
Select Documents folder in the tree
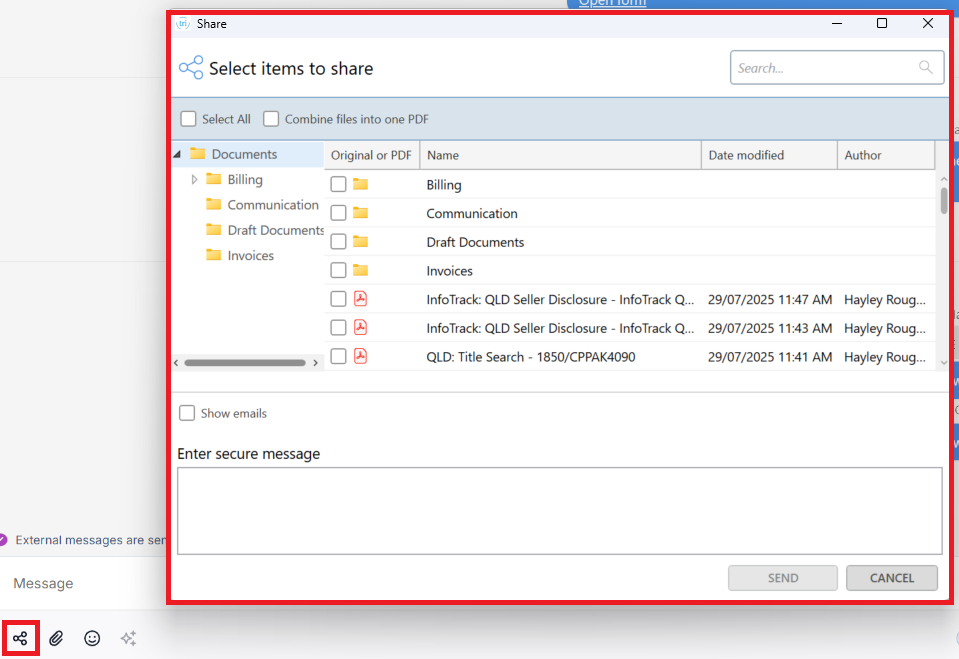pyautogui.click(x=244, y=154)
